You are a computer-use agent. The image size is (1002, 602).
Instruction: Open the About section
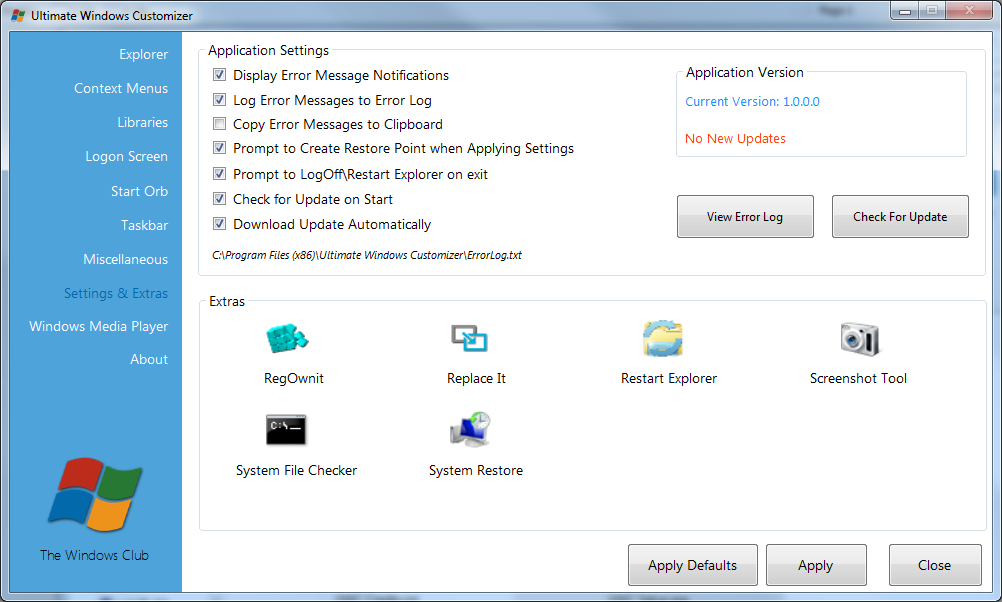coord(149,359)
